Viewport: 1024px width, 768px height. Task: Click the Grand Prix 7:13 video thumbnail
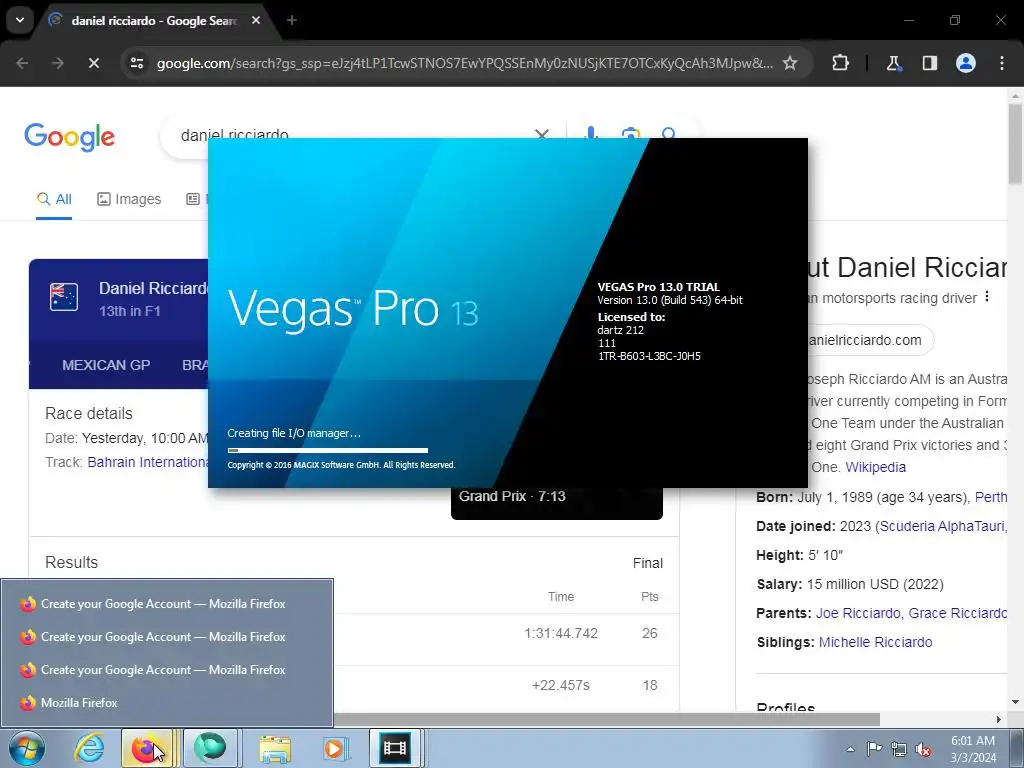(x=556, y=503)
